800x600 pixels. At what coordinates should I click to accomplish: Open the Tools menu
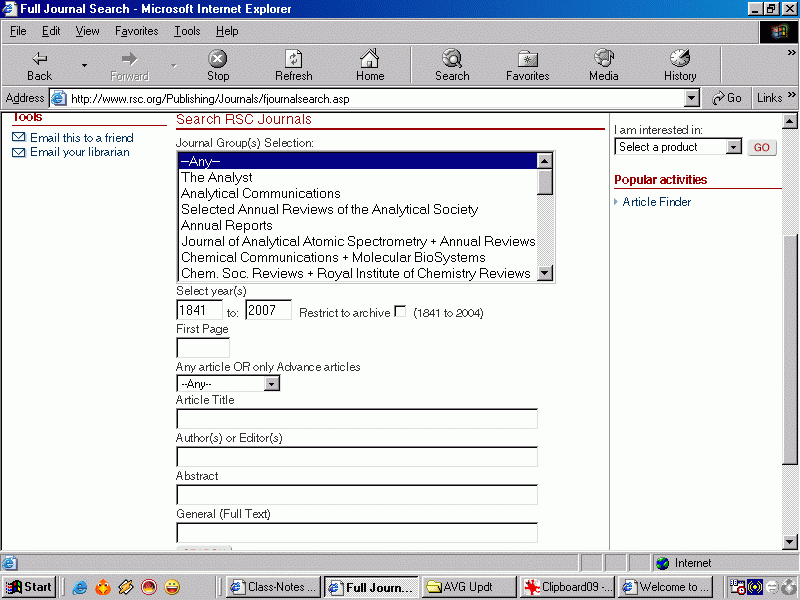coord(187,31)
